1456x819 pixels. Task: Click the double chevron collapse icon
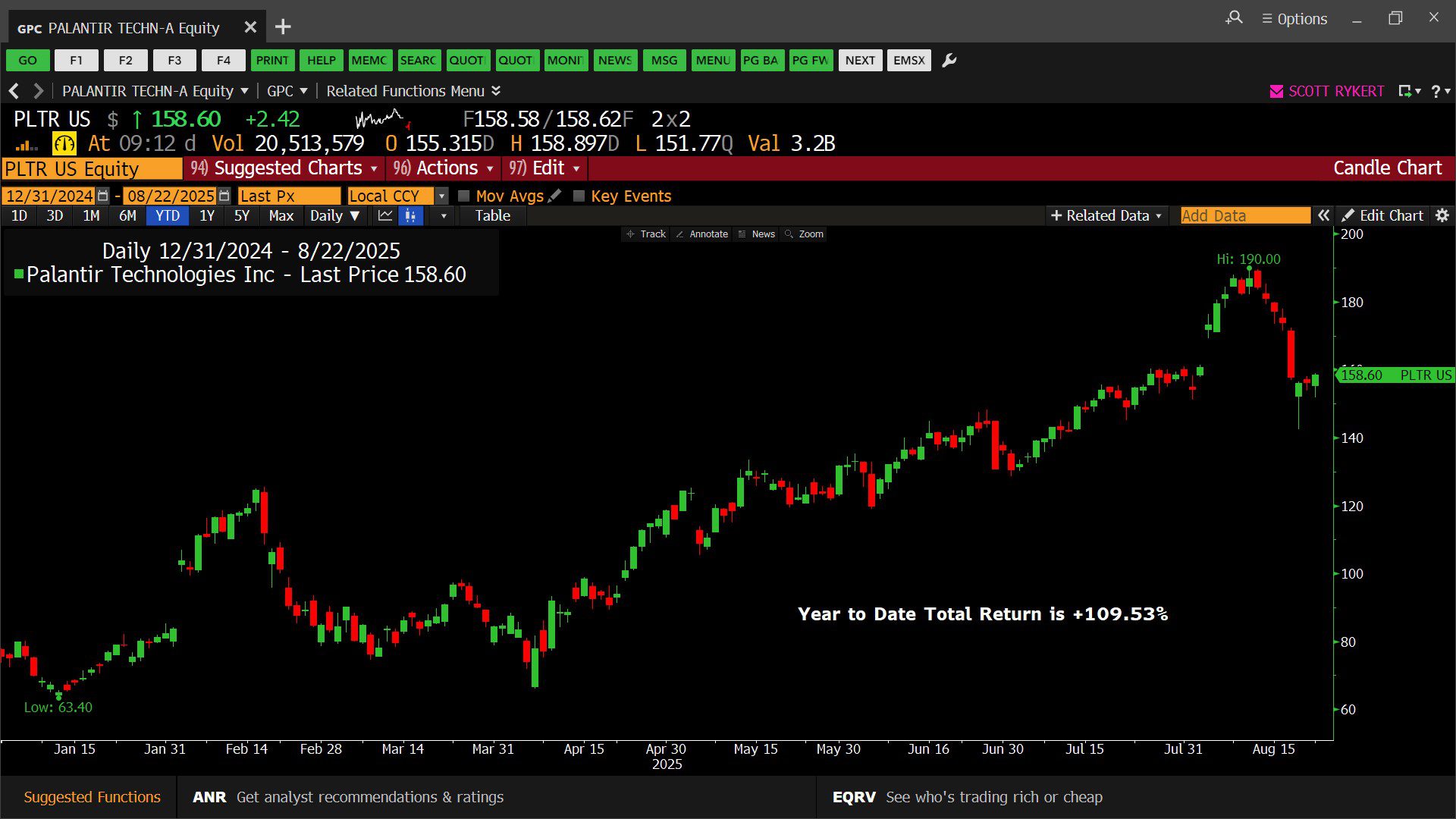coord(1323,216)
